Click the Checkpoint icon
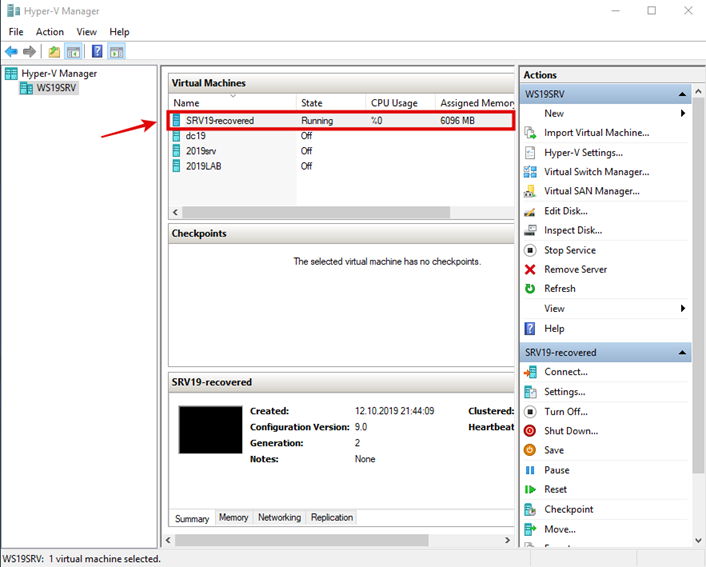This screenshot has width=706, height=567. (x=530, y=509)
